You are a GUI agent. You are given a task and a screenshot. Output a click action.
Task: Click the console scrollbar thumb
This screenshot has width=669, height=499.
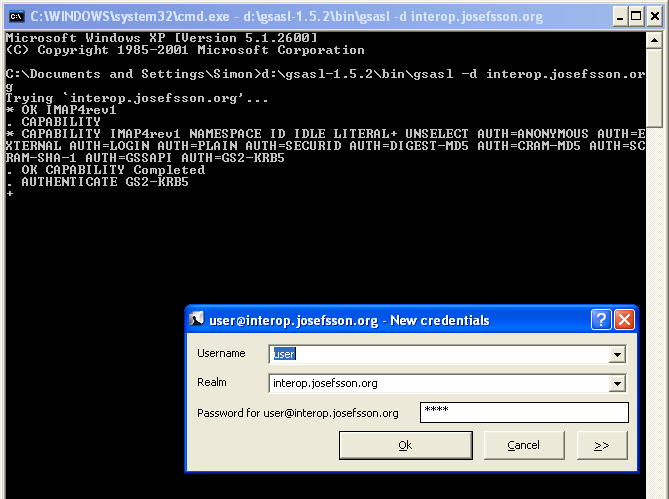654,87
